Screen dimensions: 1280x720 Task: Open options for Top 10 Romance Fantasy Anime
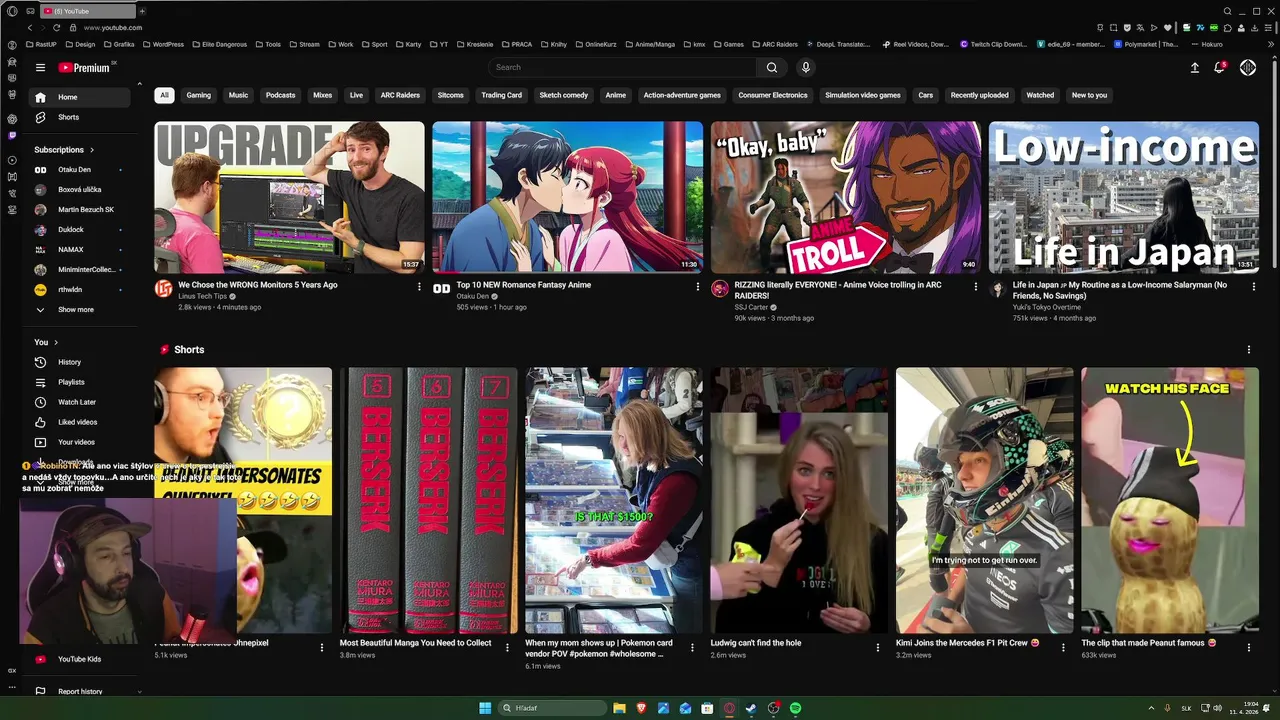[698, 286]
